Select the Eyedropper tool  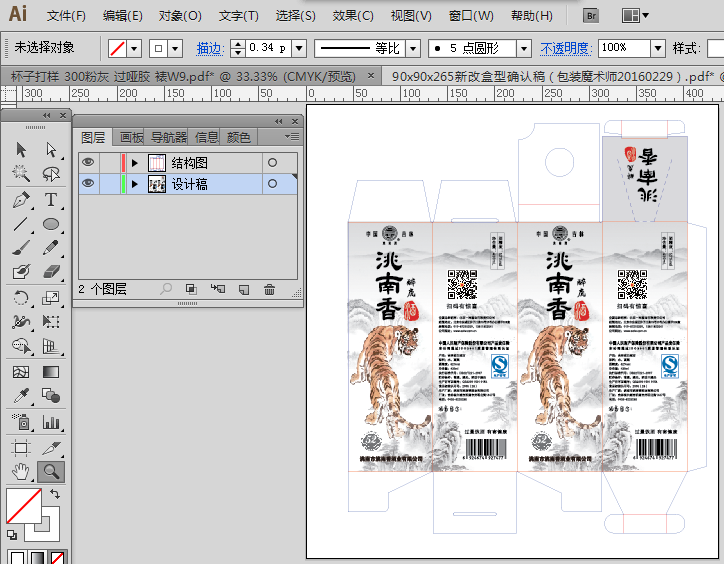click(21, 396)
